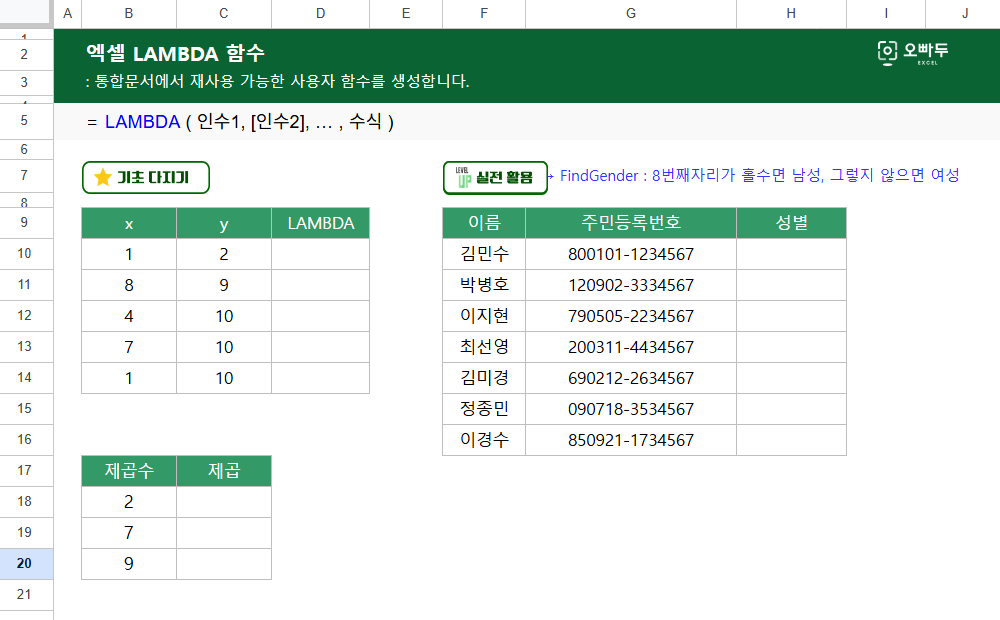Viewport: 1000px width, 620px height.
Task: Click the select-all corner box
Action: [x=26, y=12]
